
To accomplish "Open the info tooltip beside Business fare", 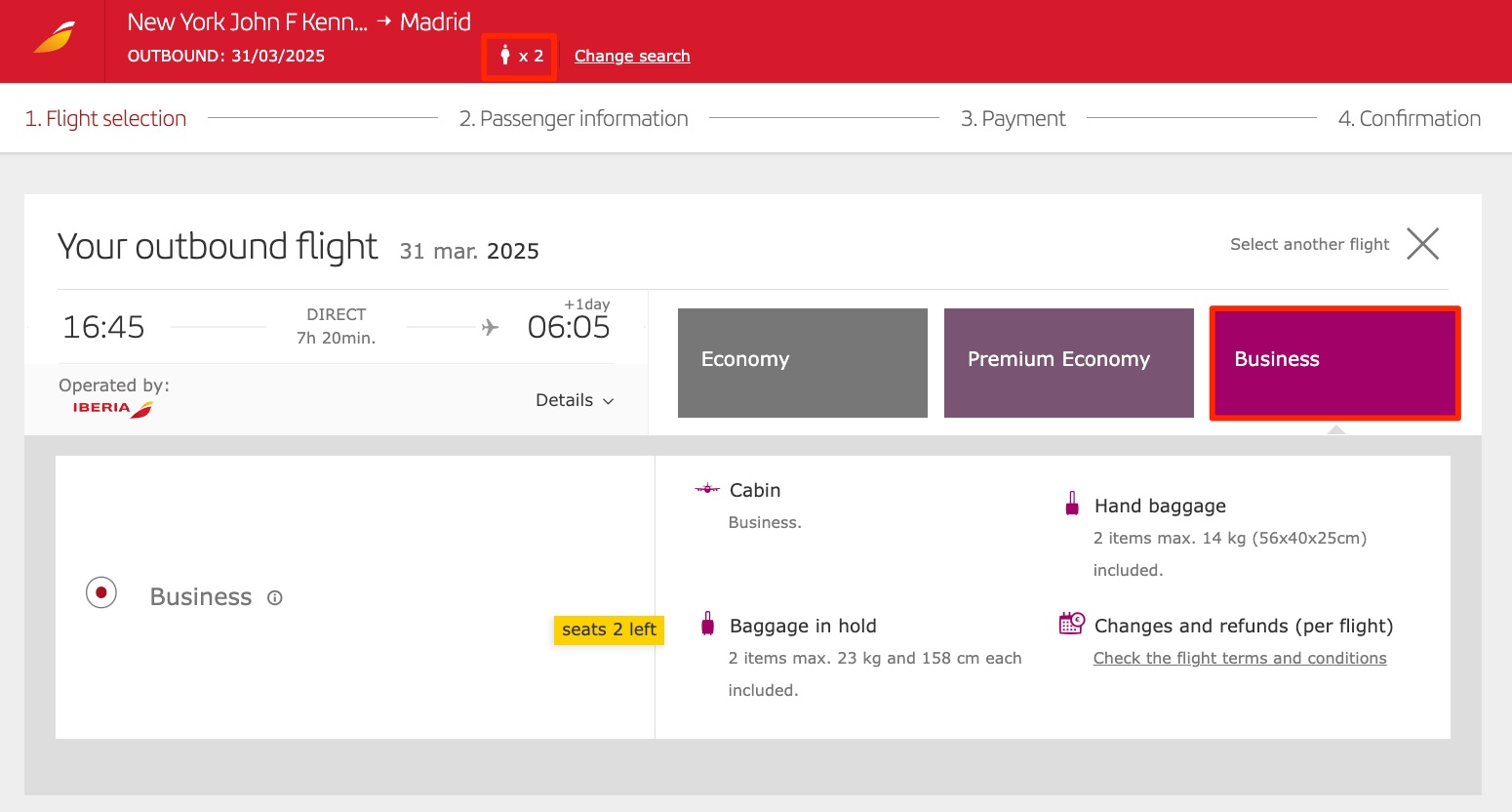I will coord(274,597).
